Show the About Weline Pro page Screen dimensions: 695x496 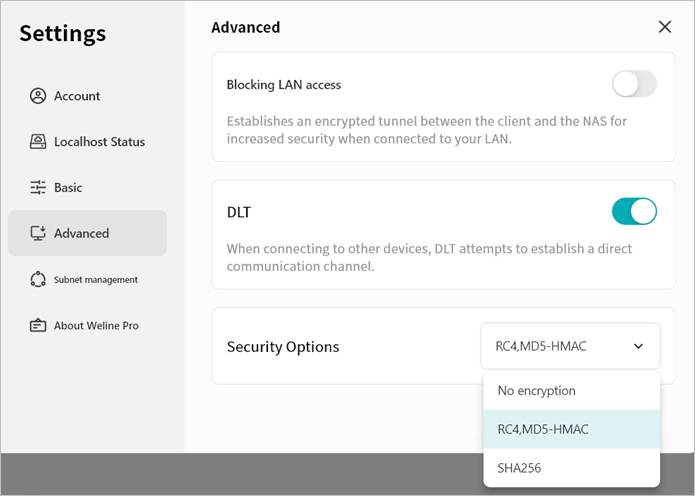click(97, 325)
